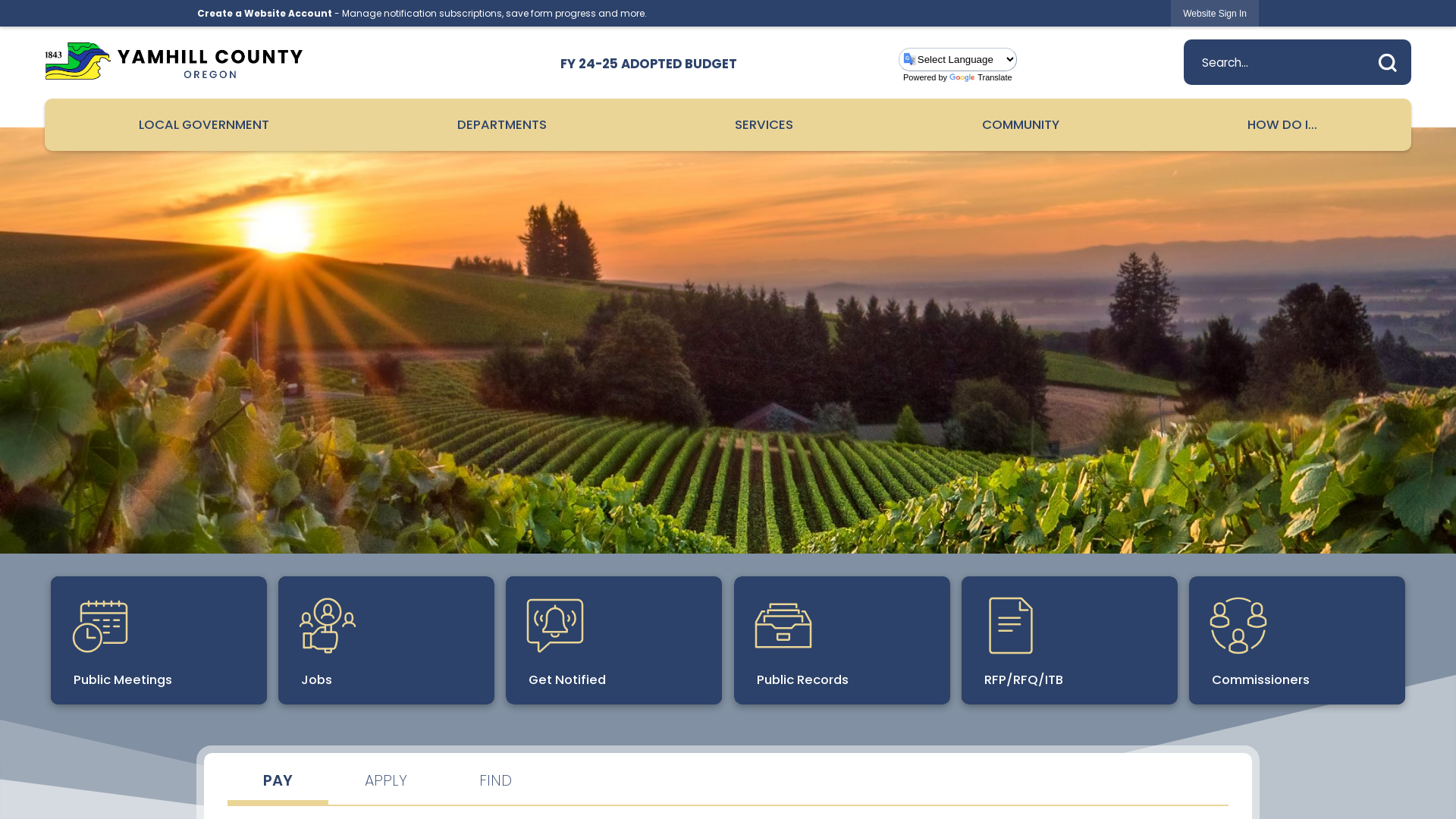
Task: Click the Commissioners group icon
Action: click(1238, 625)
